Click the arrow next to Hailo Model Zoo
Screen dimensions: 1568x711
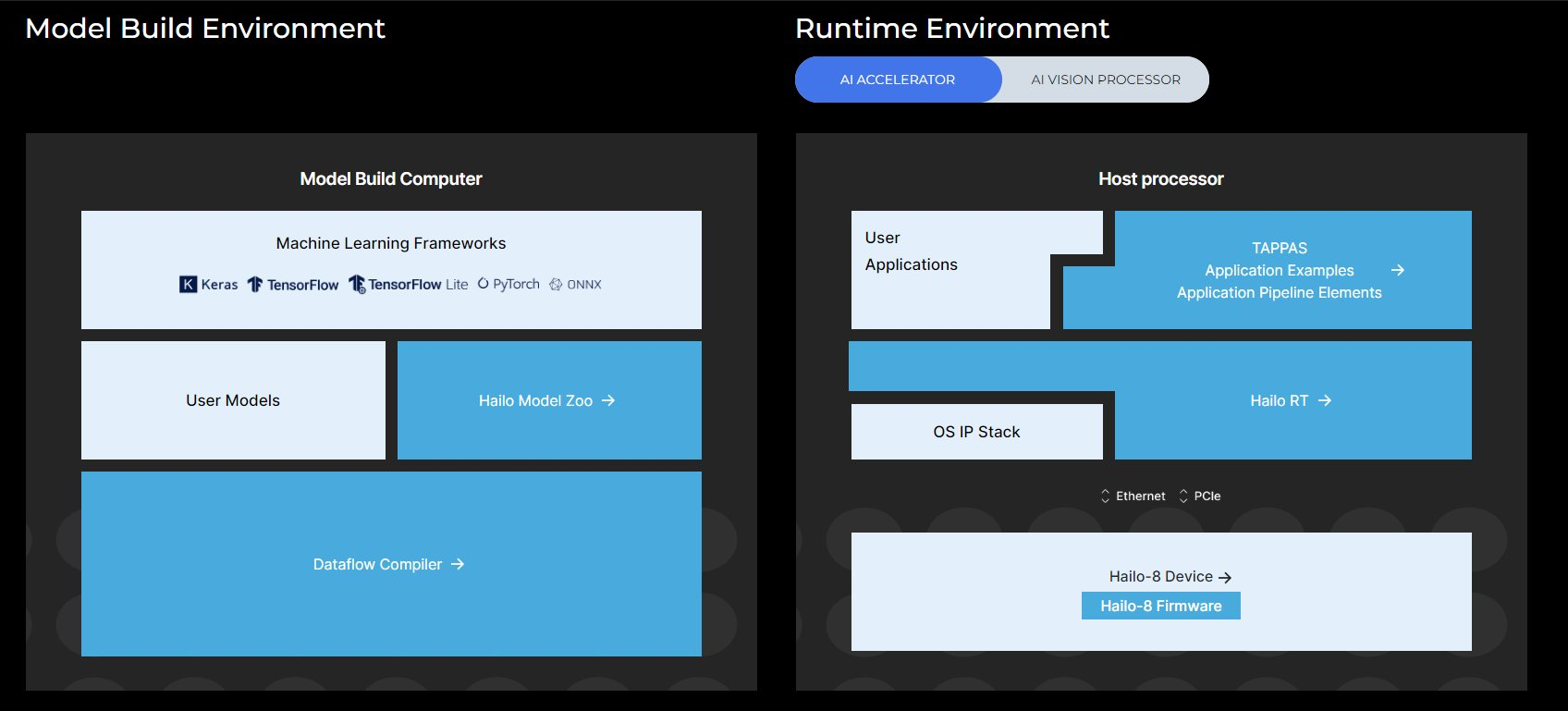coord(608,400)
